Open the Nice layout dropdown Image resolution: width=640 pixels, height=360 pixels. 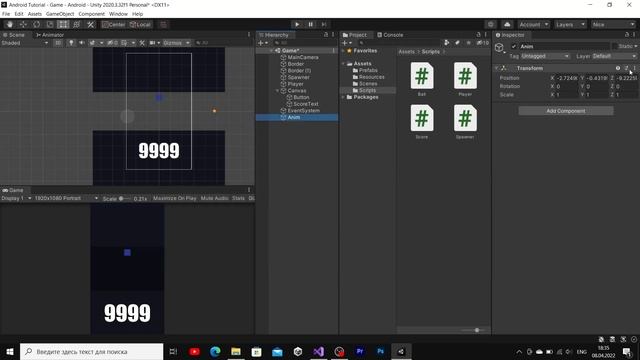click(613, 24)
